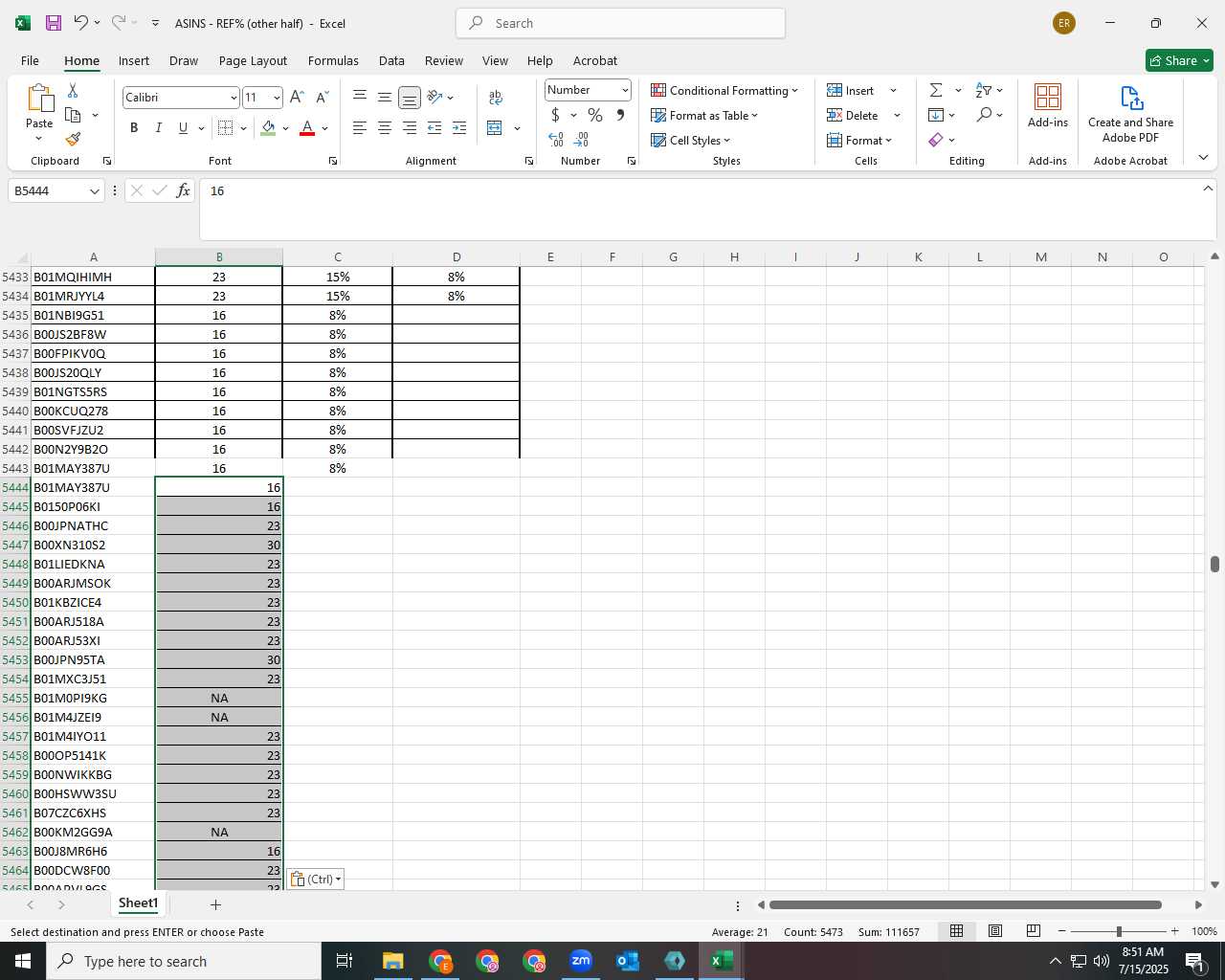Switch to the Data tab
The width and height of the screenshot is (1225, 980).
391,60
